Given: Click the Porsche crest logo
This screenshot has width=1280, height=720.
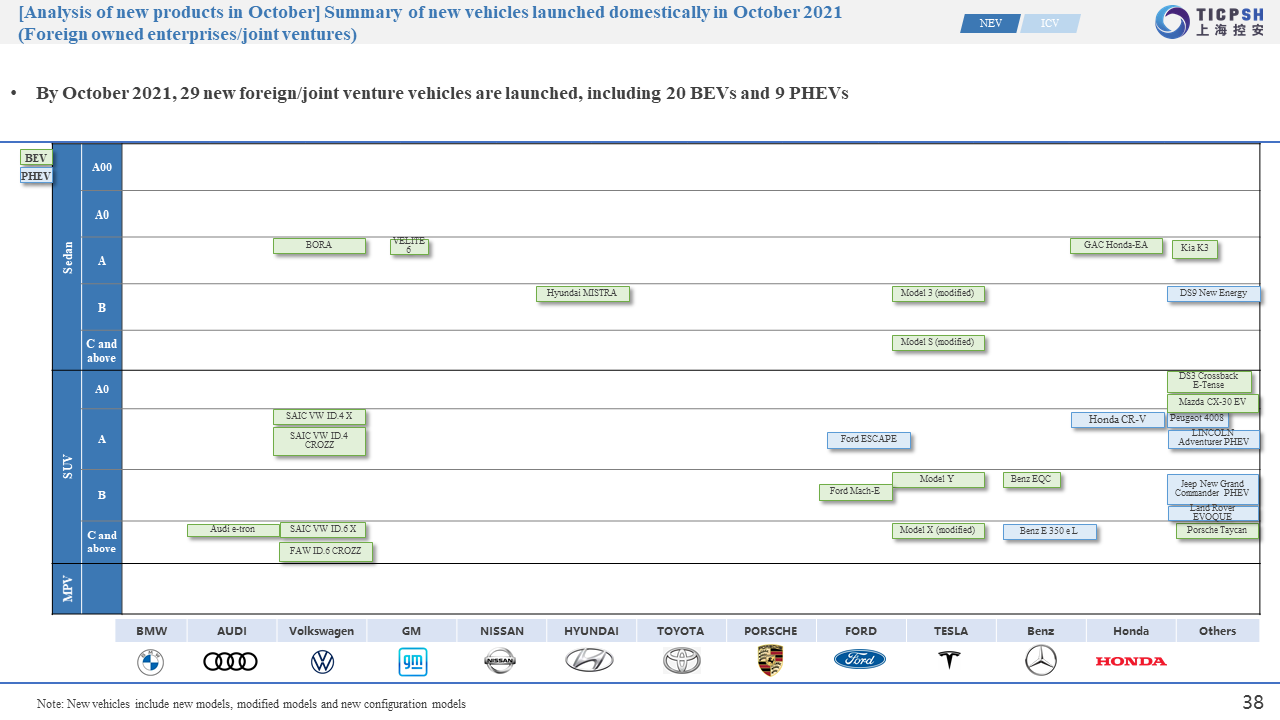Looking at the screenshot, I should pyautogui.click(x=770, y=660).
